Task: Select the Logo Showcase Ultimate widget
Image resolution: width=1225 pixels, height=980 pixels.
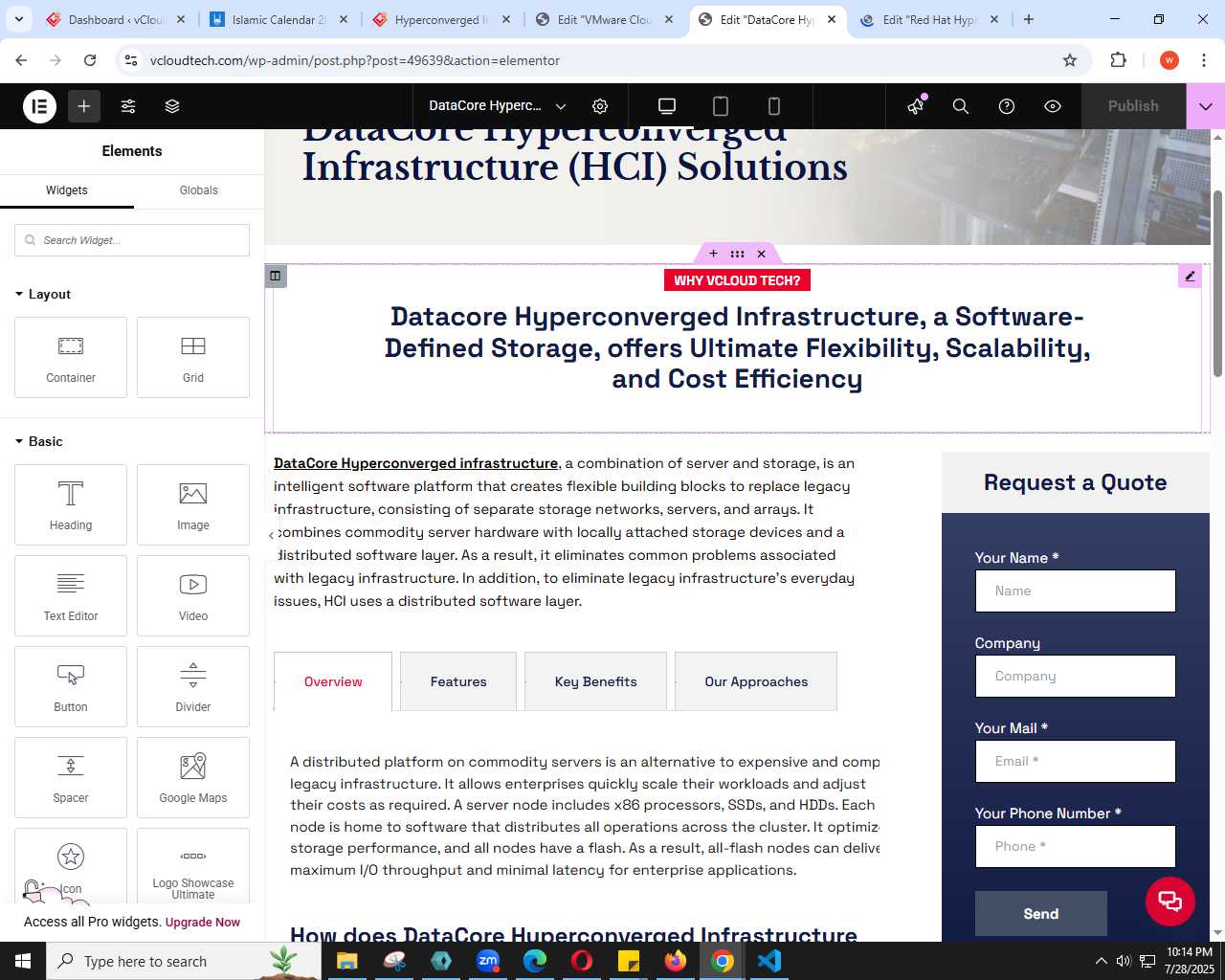Action: click(193, 866)
